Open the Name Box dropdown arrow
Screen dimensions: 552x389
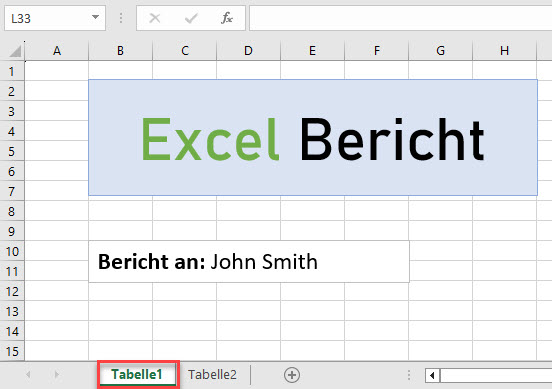(95, 17)
